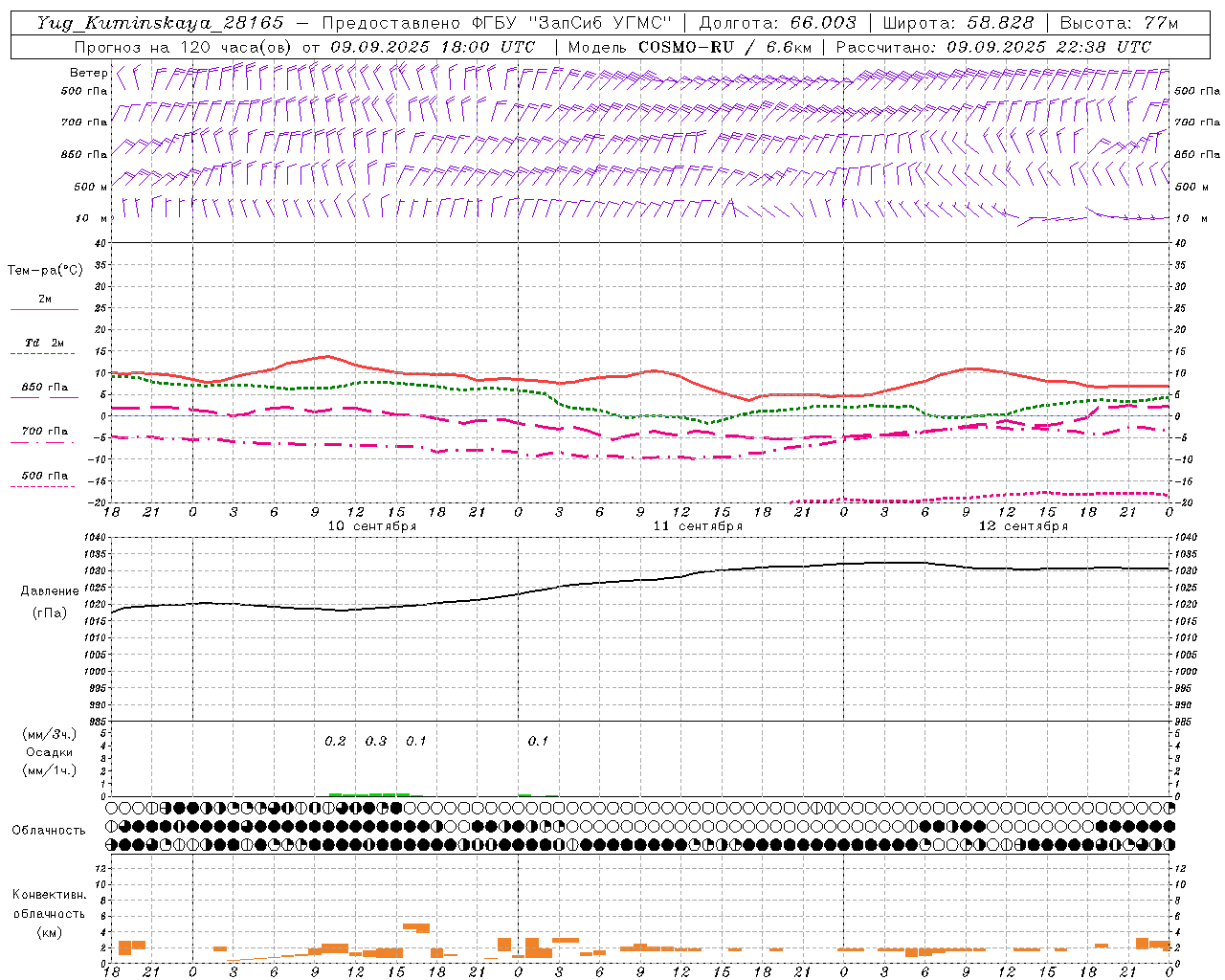1225x980 pixels.
Task: Click the (мм/3ч.) precipitation unit label
Action: [x=50, y=734]
